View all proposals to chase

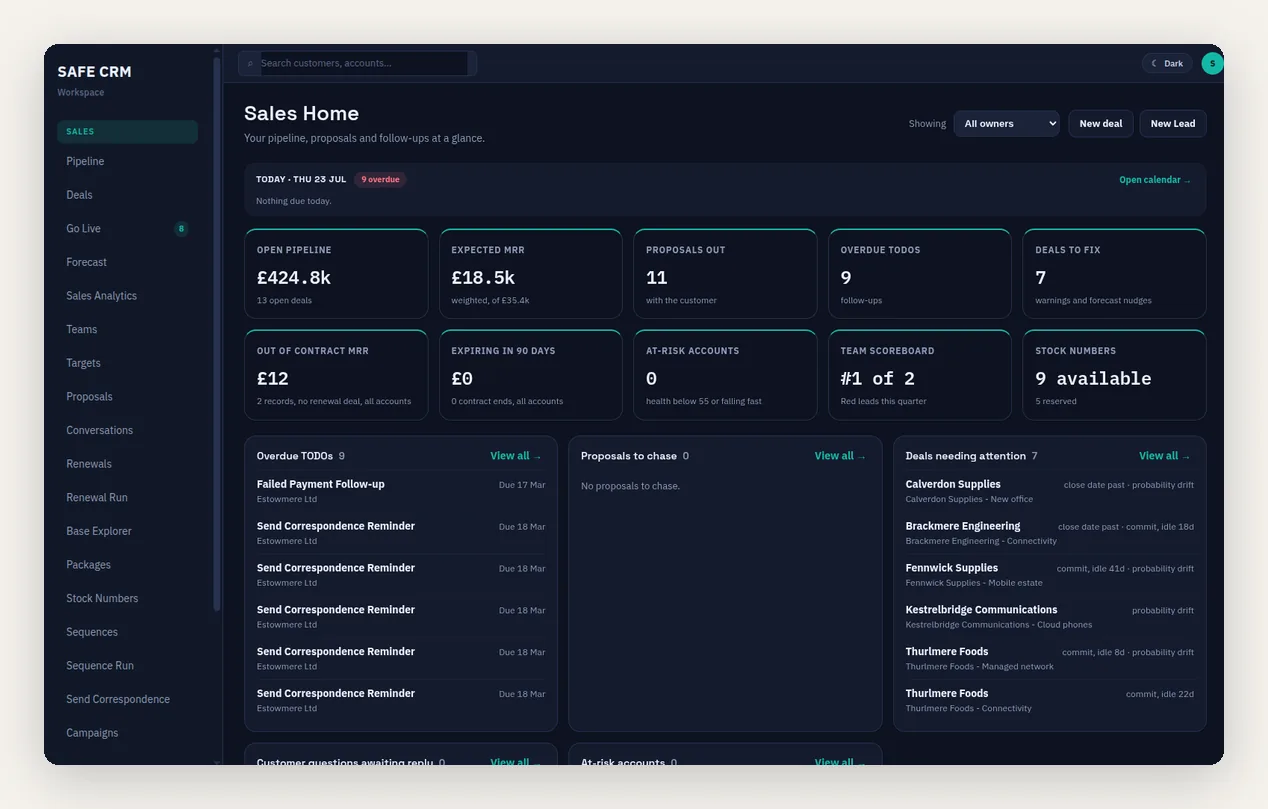840,456
